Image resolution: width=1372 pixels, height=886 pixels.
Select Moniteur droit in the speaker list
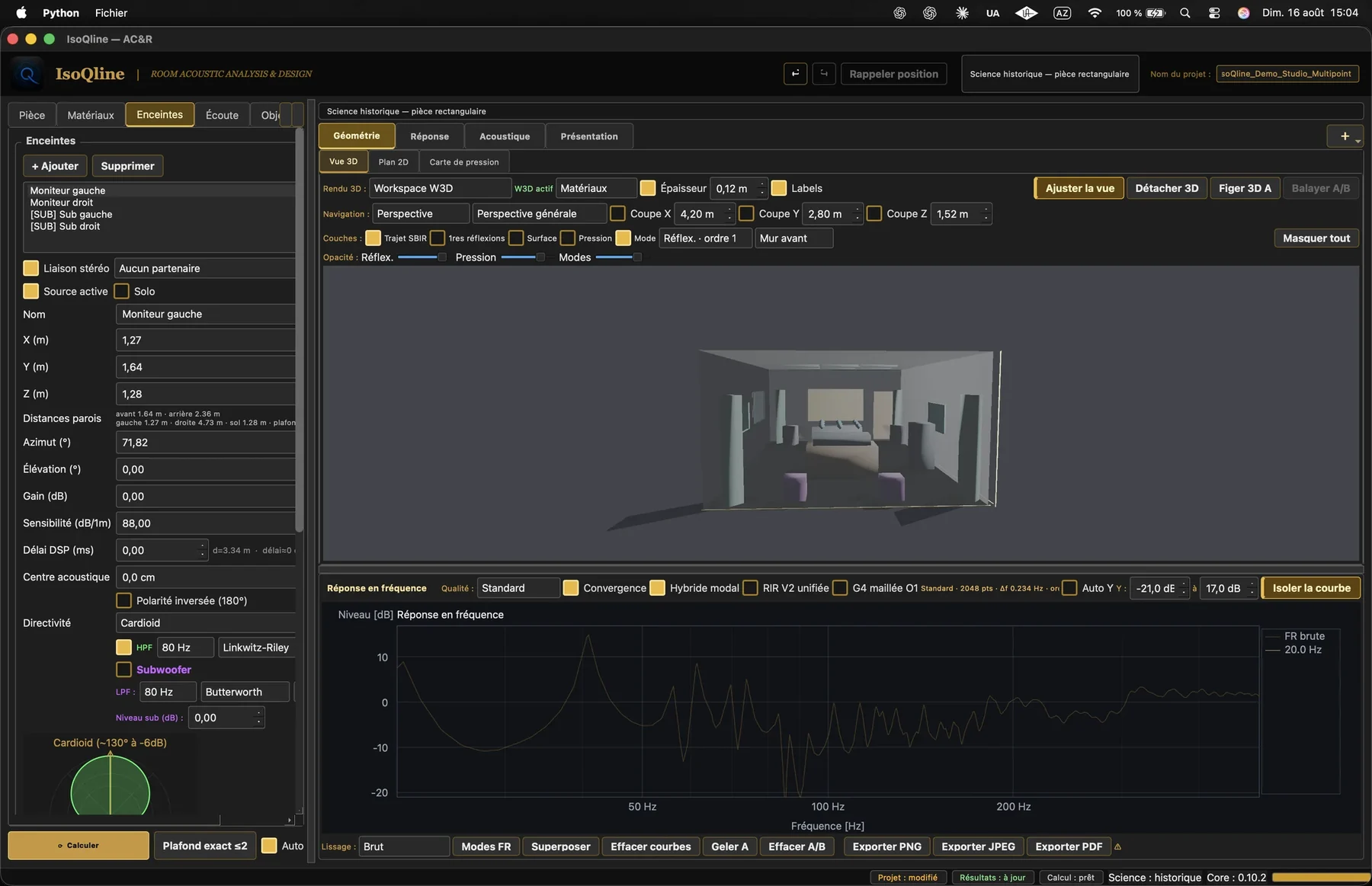pos(62,203)
